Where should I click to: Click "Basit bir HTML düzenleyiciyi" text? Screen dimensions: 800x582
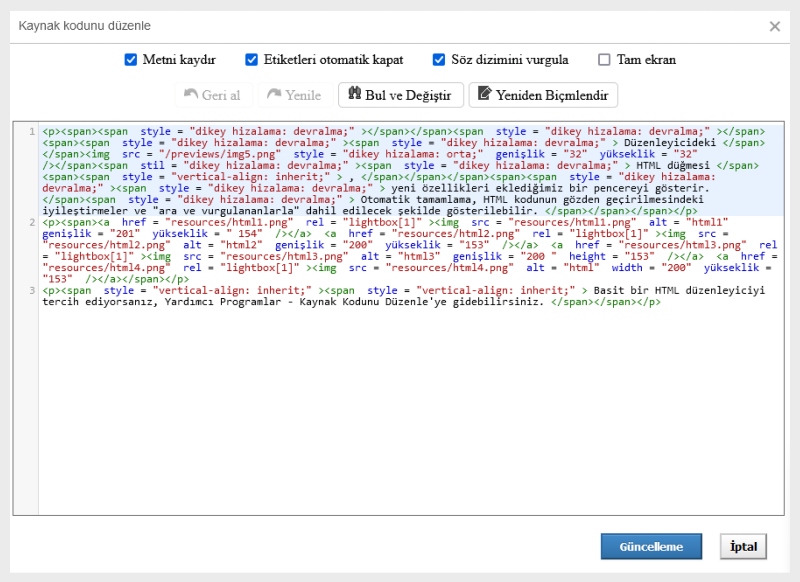click(x=679, y=290)
